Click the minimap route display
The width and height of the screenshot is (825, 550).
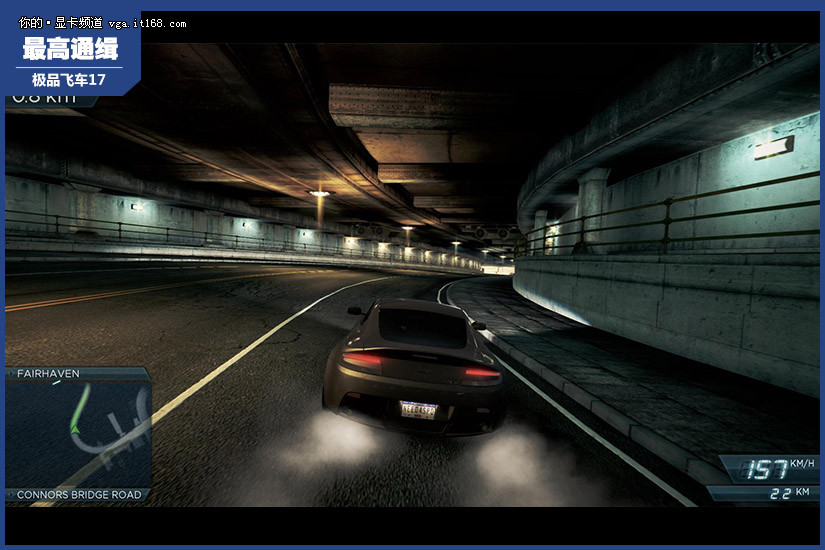coord(78,434)
